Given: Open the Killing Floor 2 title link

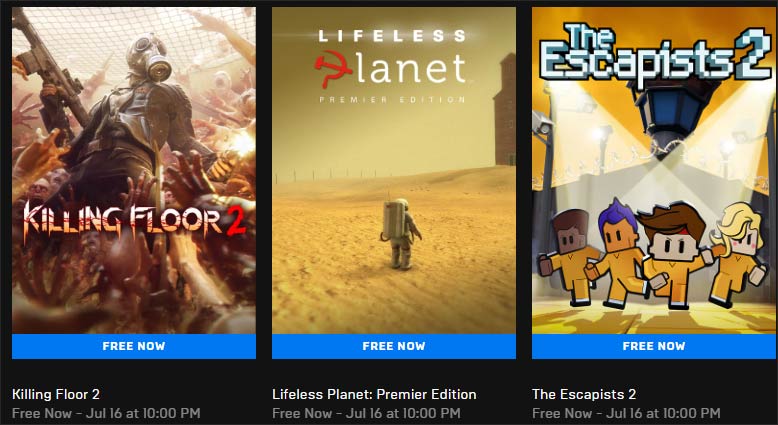Looking at the screenshot, I should (56, 394).
